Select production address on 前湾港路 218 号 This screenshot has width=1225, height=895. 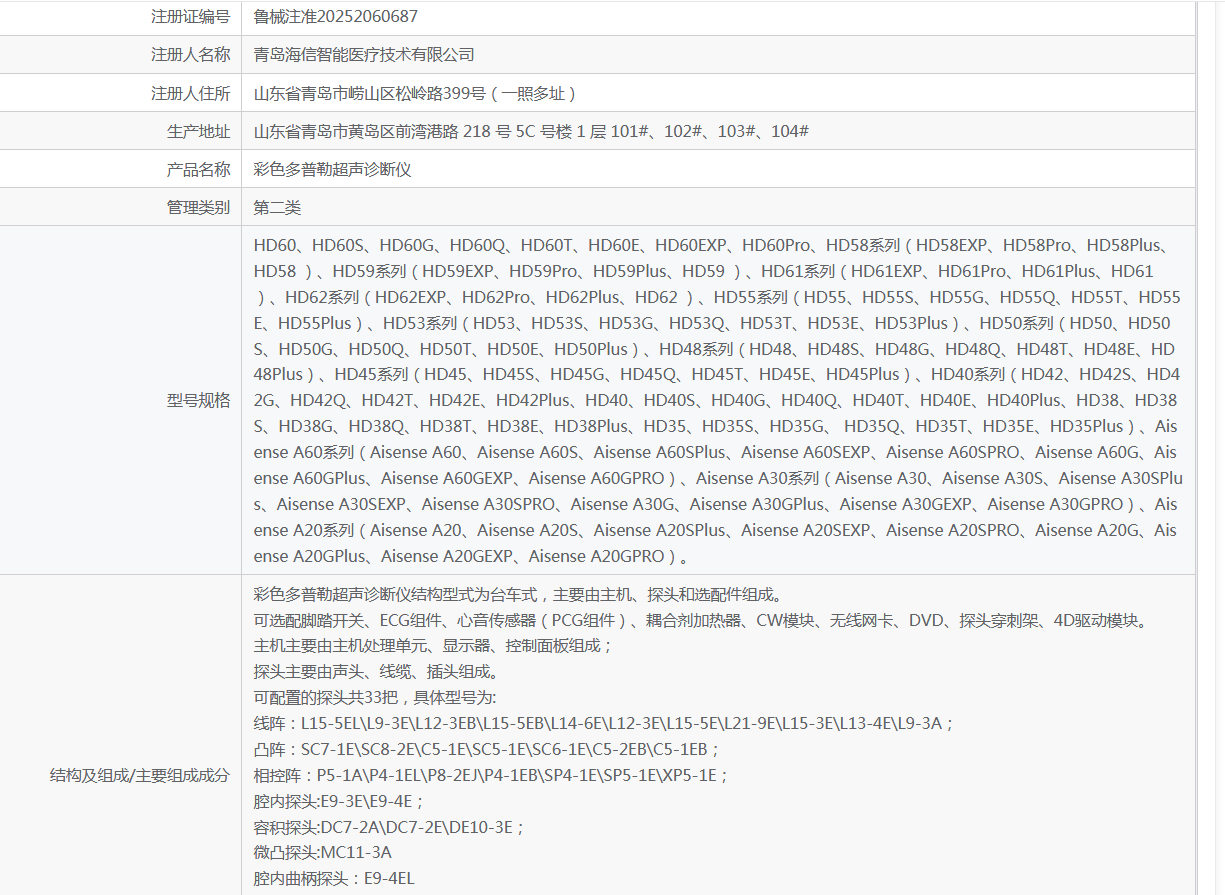pos(531,131)
